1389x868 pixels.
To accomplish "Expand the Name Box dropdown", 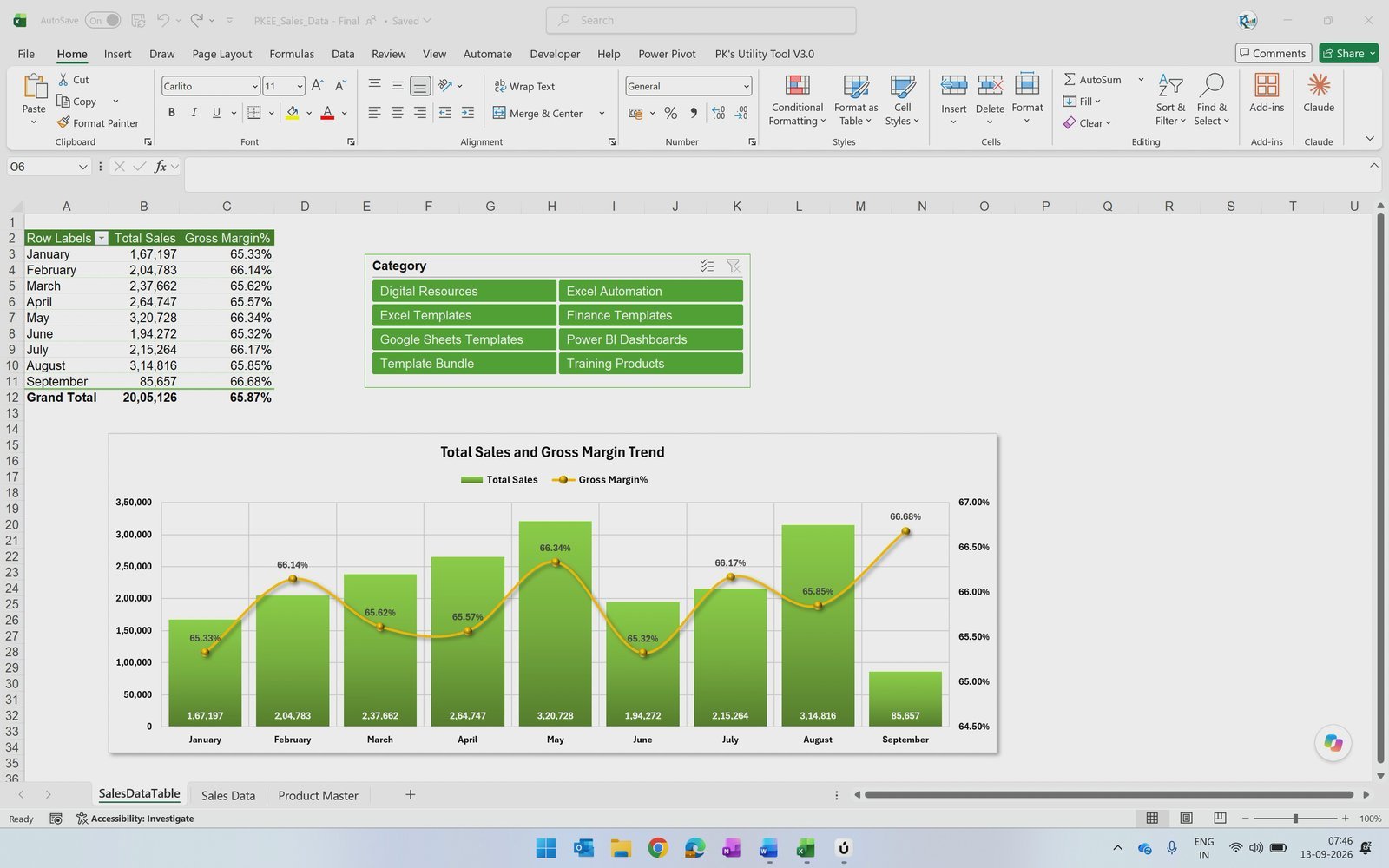I will point(82,167).
